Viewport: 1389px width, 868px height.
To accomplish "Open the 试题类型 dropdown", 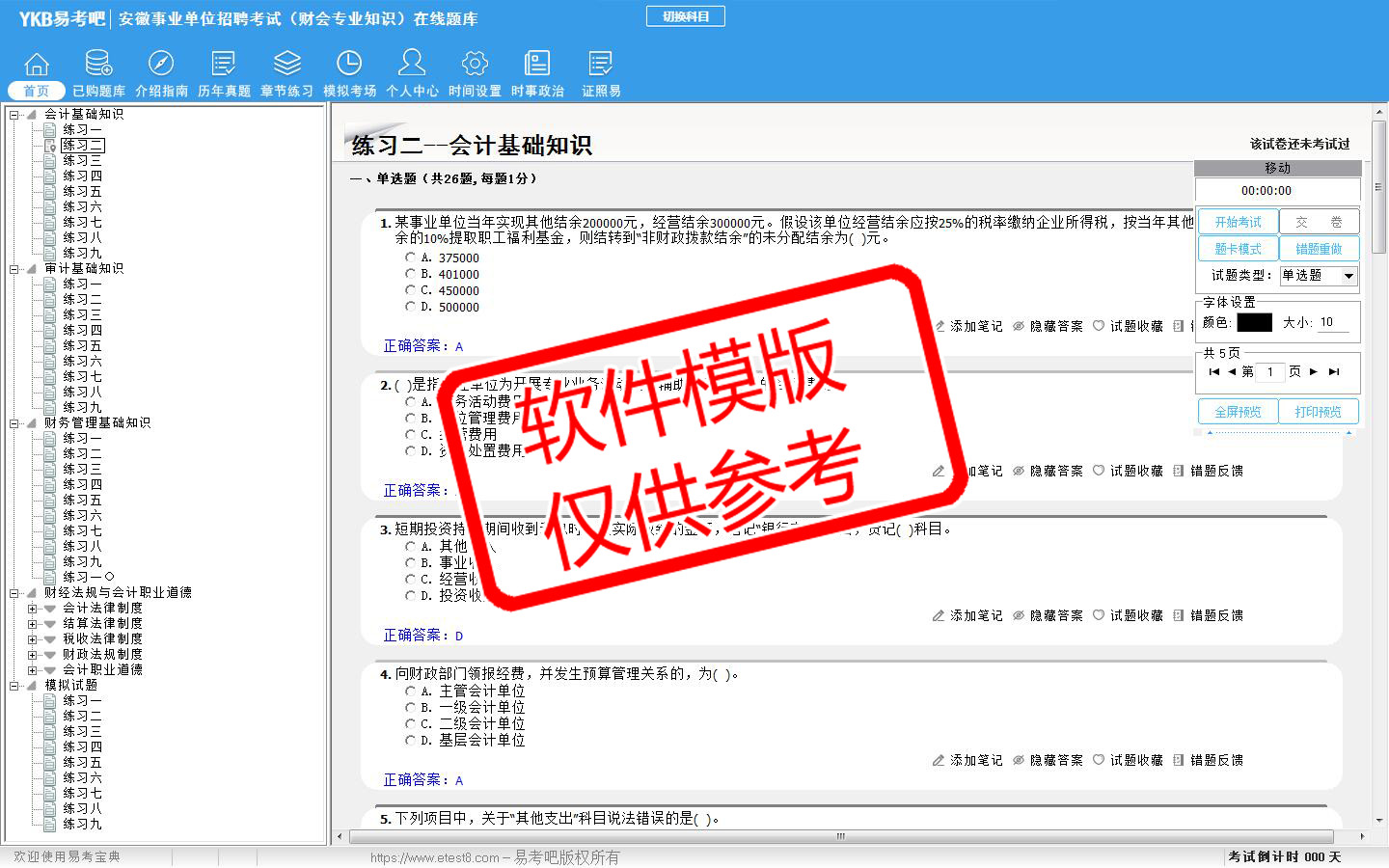I will click(1348, 276).
